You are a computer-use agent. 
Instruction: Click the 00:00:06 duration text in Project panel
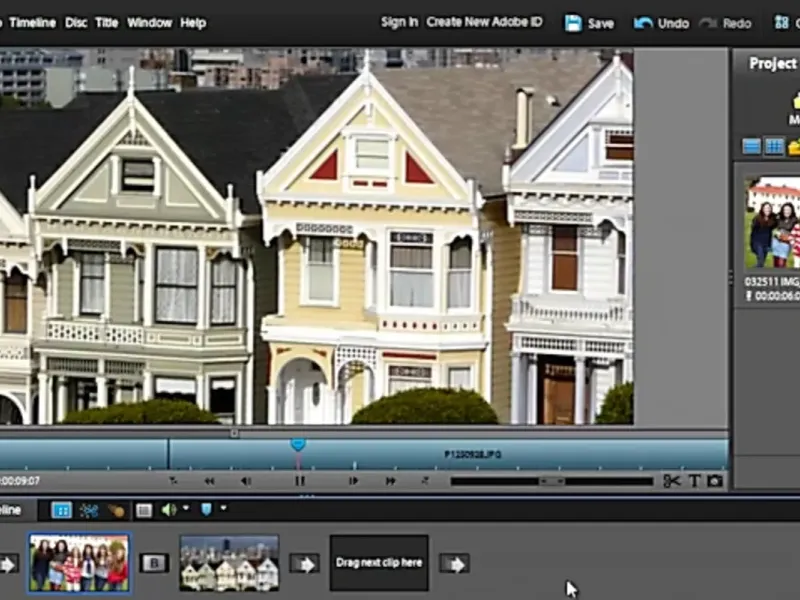click(x=777, y=296)
